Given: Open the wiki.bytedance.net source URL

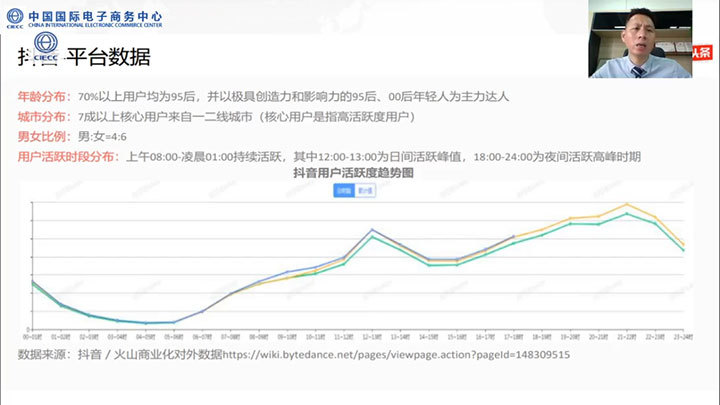Looking at the screenshot, I should (x=396, y=354).
